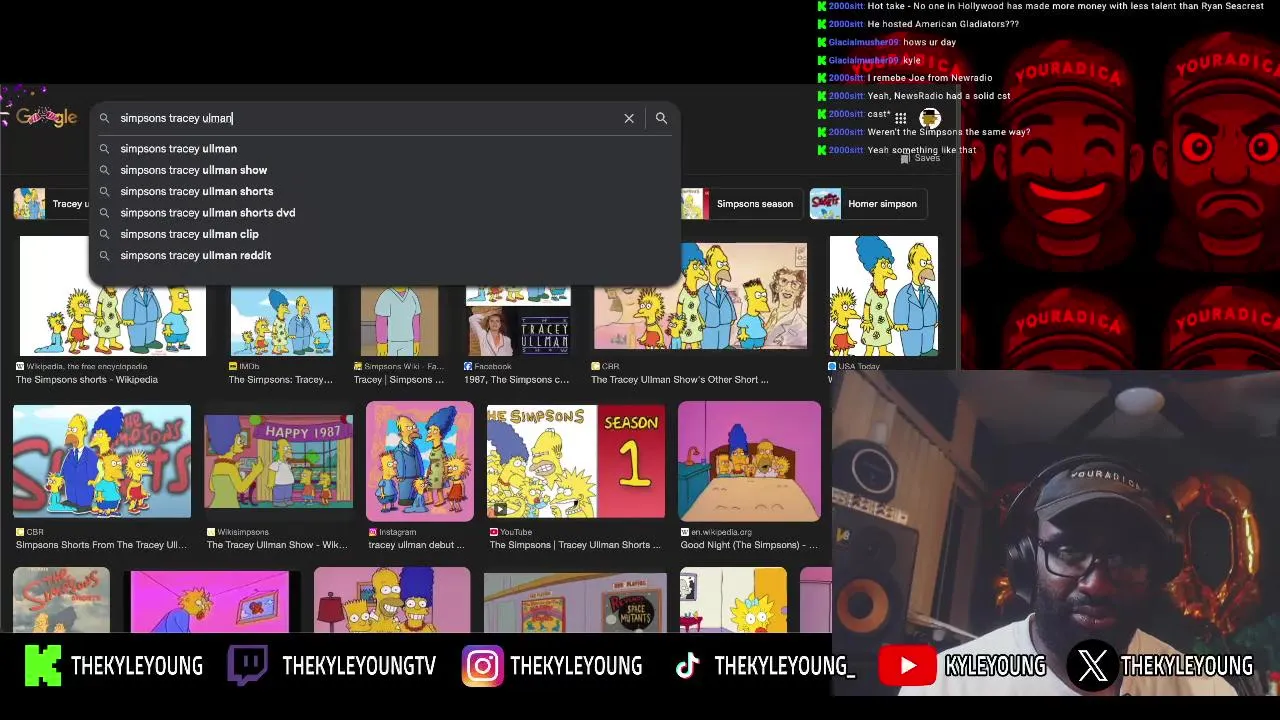The width and height of the screenshot is (1280, 720).
Task: Open the Google apps grid icon
Action: [901, 118]
